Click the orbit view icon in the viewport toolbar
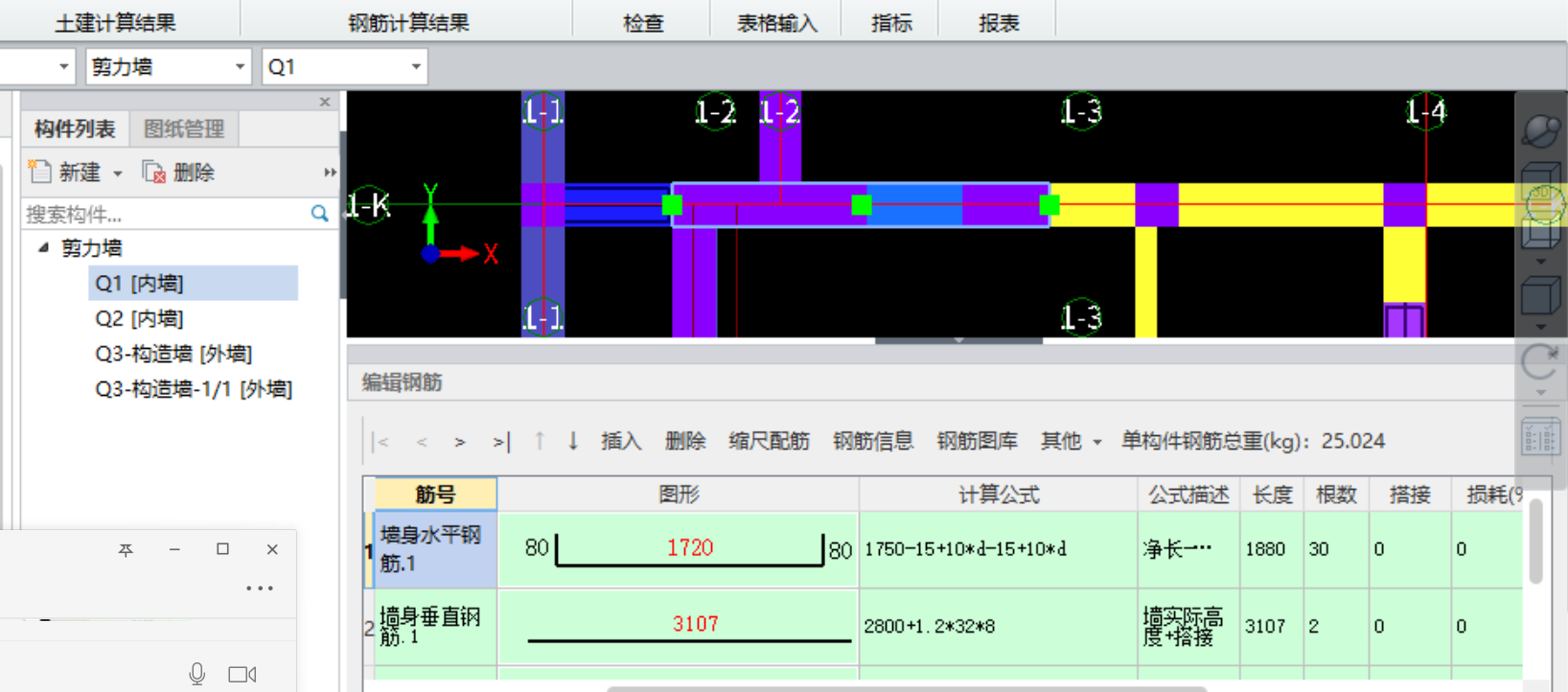 [x=1541, y=130]
